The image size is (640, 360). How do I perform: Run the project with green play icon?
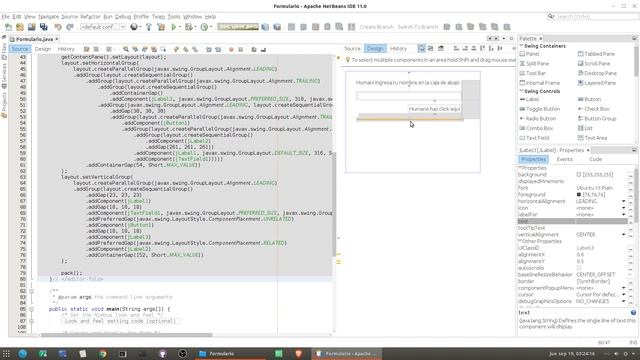click(x=173, y=27)
